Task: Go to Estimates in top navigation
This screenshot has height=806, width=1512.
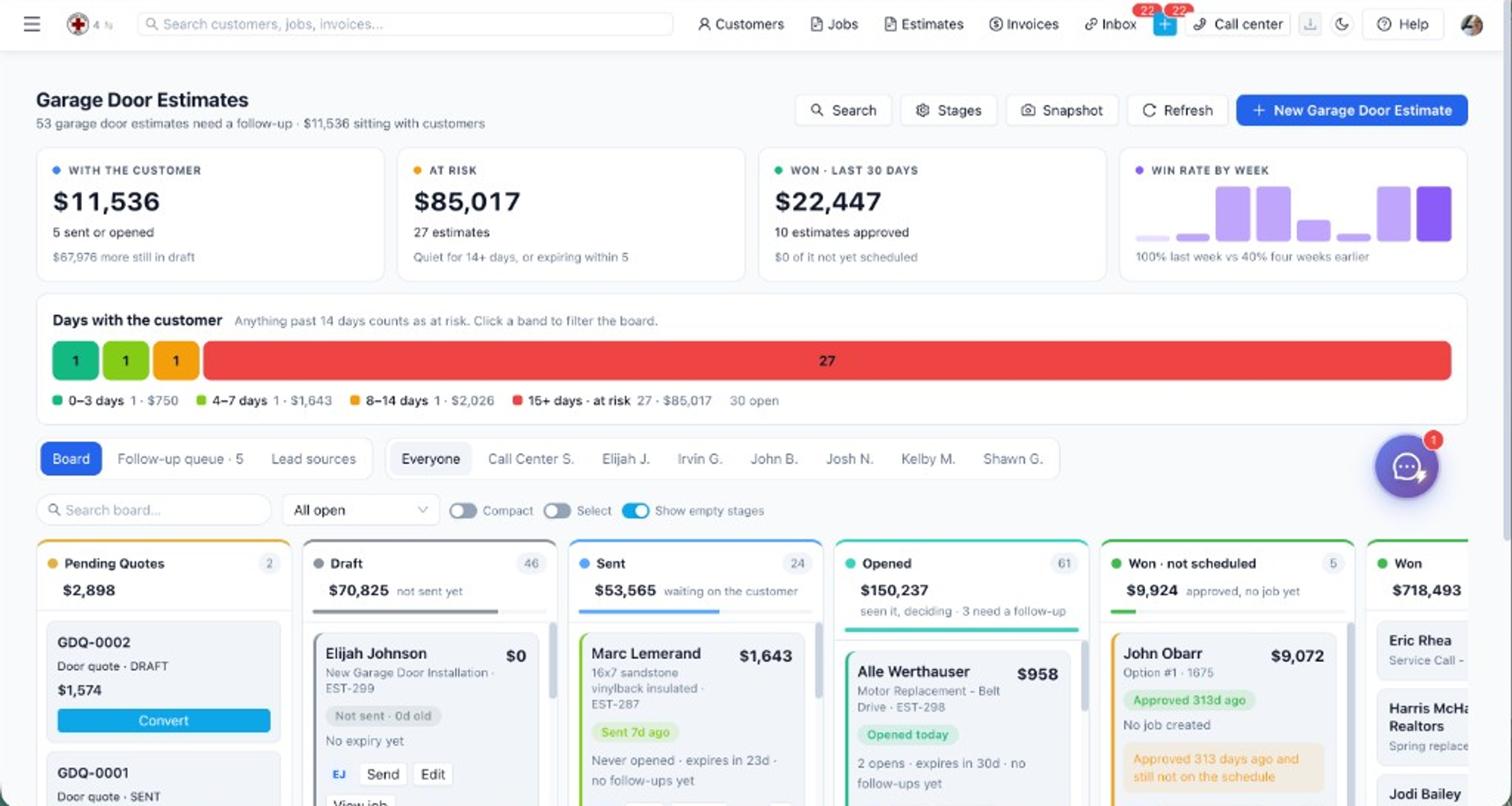Action: pos(924,24)
